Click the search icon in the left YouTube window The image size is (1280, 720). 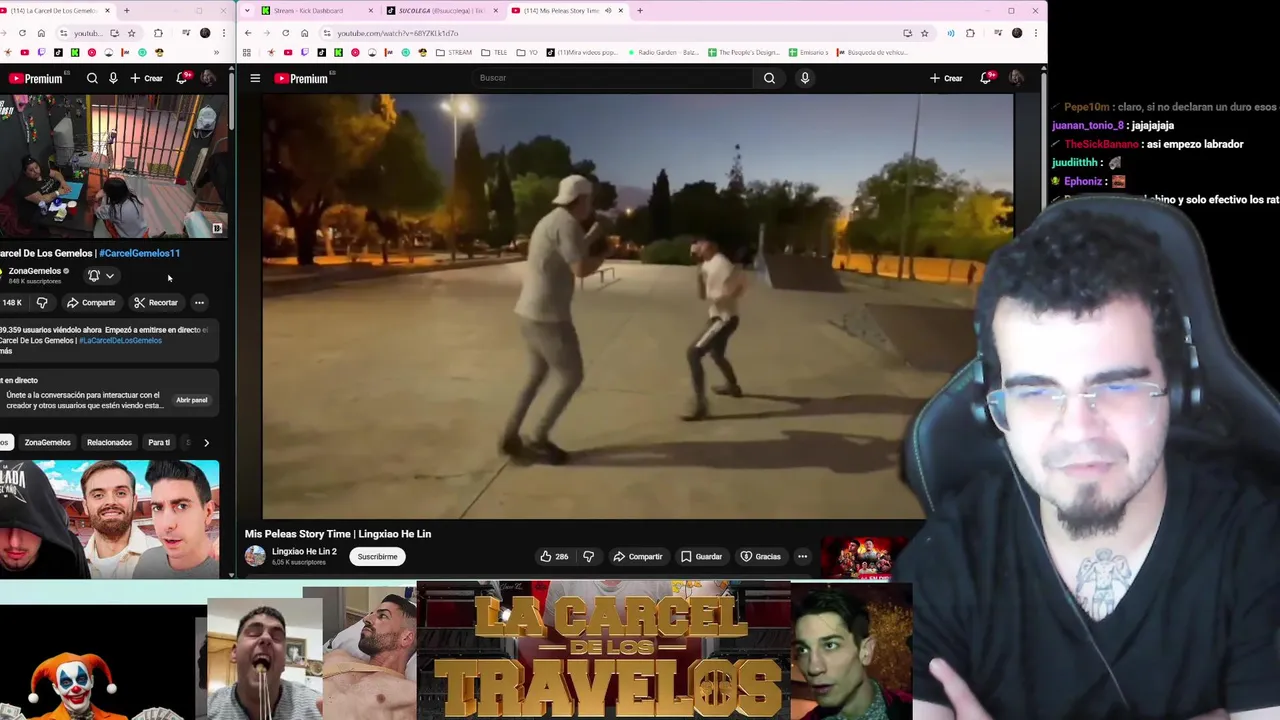pyautogui.click(x=92, y=78)
